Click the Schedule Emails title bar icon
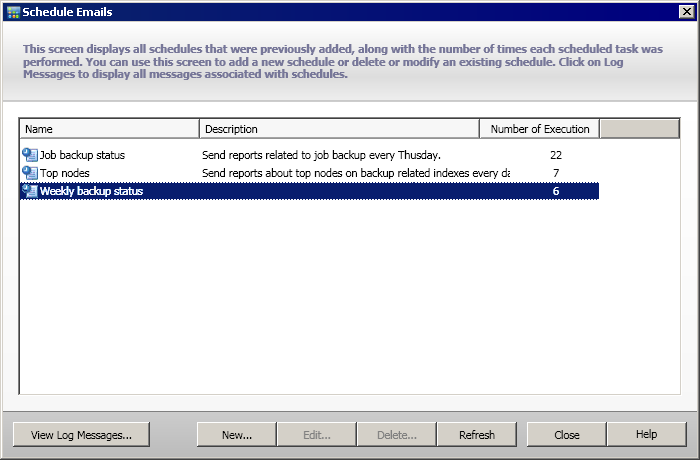 (13, 12)
